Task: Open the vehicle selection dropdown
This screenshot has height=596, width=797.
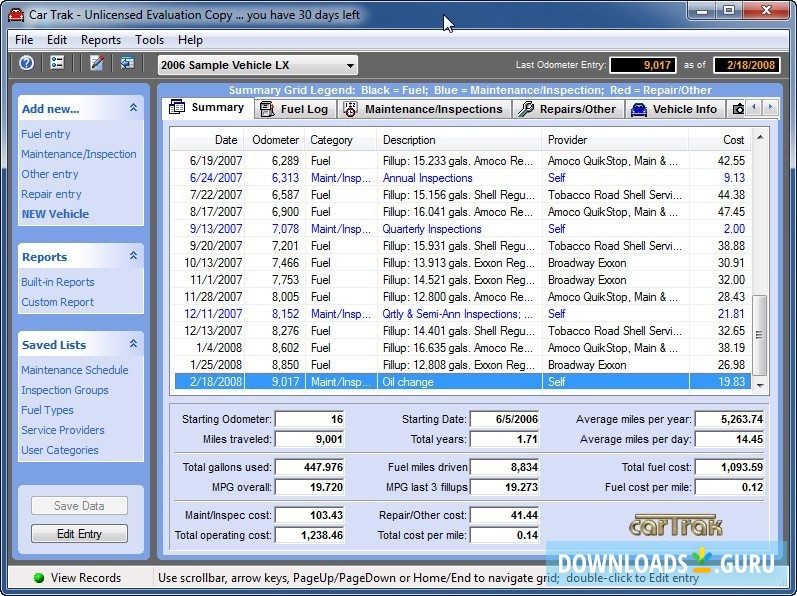Action: [x=350, y=65]
